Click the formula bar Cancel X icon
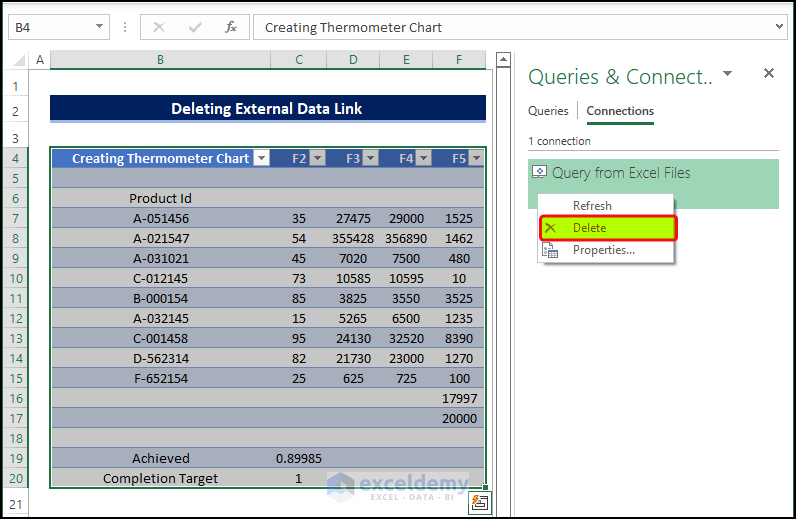 (x=159, y=27)
